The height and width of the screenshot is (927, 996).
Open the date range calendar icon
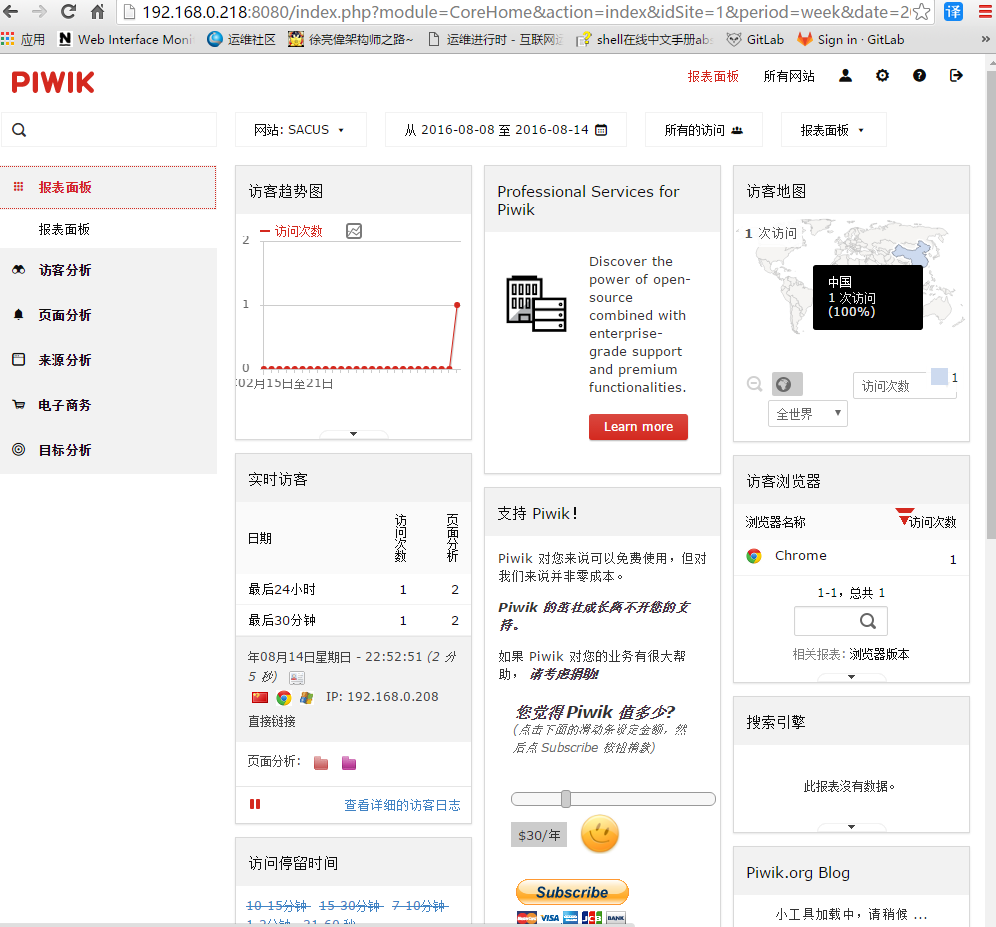point(601,130)
